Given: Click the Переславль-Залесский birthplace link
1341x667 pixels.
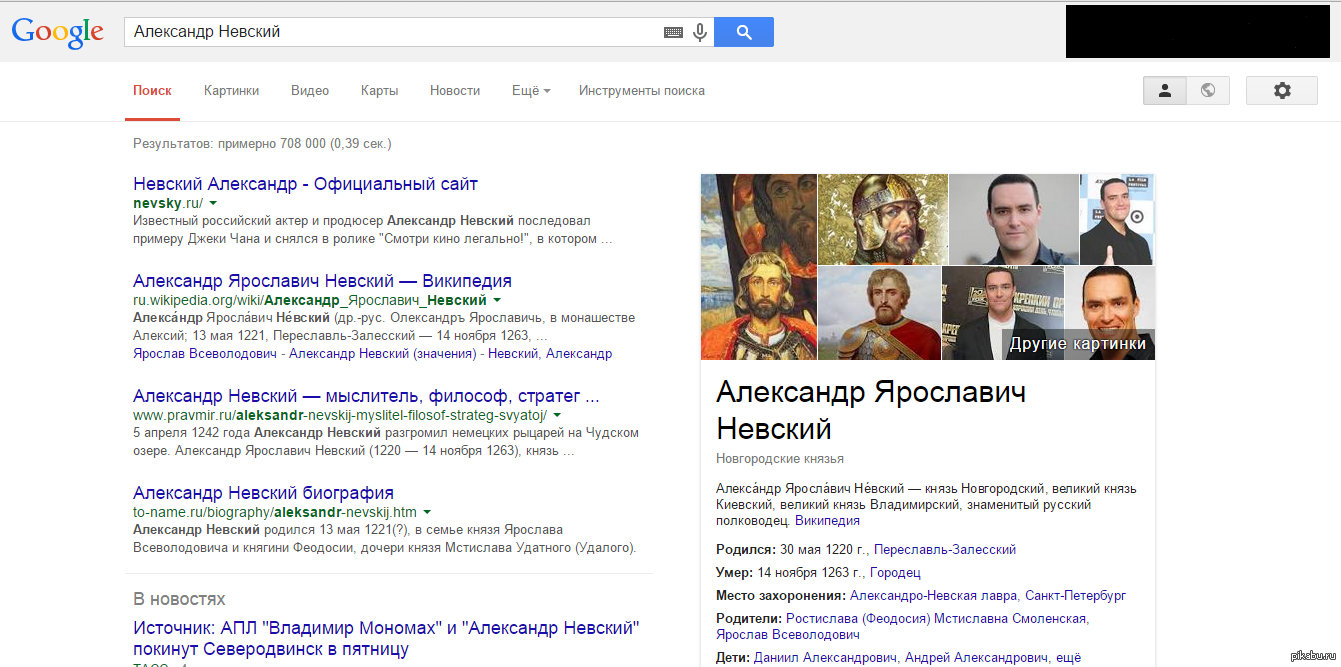Looking at the screenshot, I should [x=945, y=549].
